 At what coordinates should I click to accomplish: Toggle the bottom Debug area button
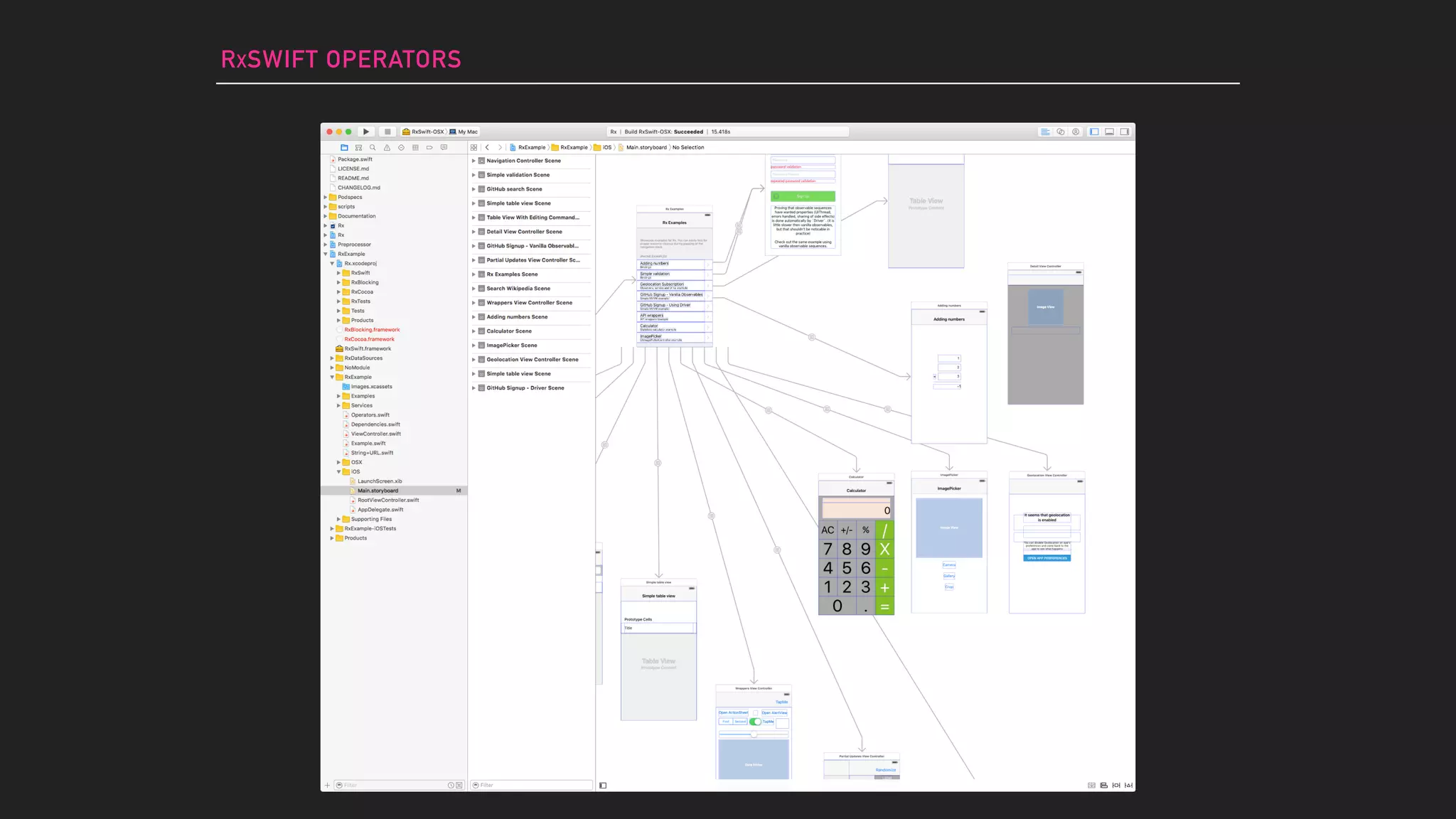pos(1109,132)
